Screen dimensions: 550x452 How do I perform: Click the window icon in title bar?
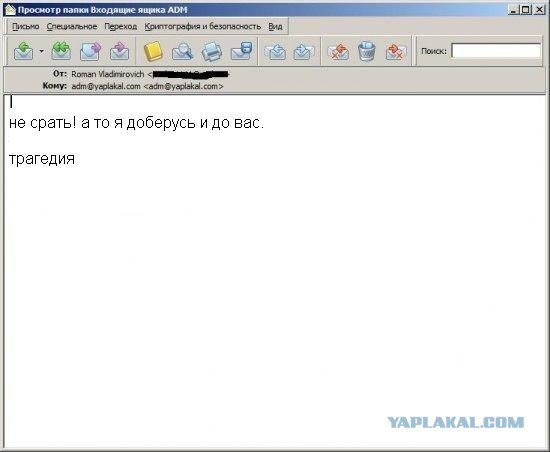[11, 10]
